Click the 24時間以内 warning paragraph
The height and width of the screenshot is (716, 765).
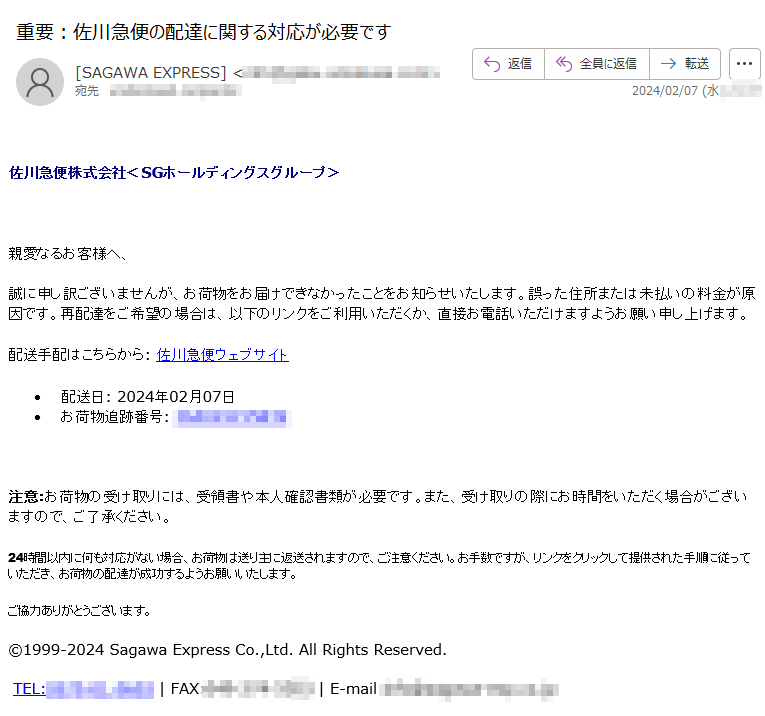point(379,565)
